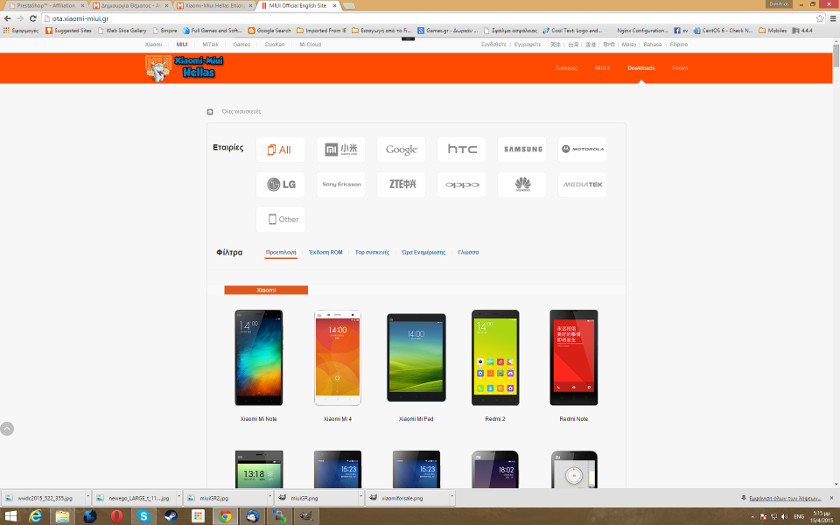
Task: Click the Xiaomi section header label
Action: (x=266, y=290)
